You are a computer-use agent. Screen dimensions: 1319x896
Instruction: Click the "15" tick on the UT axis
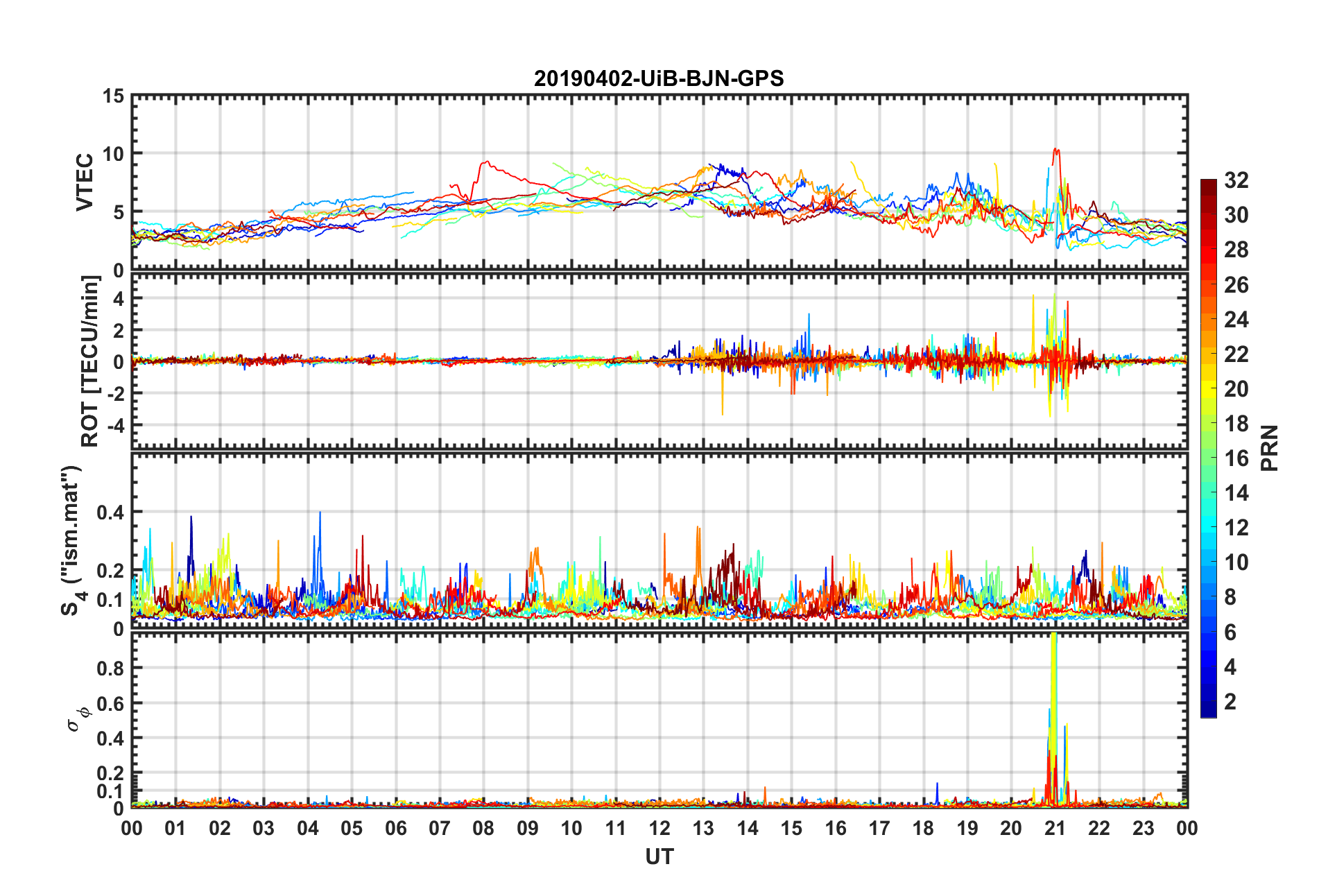pos(791,828)
